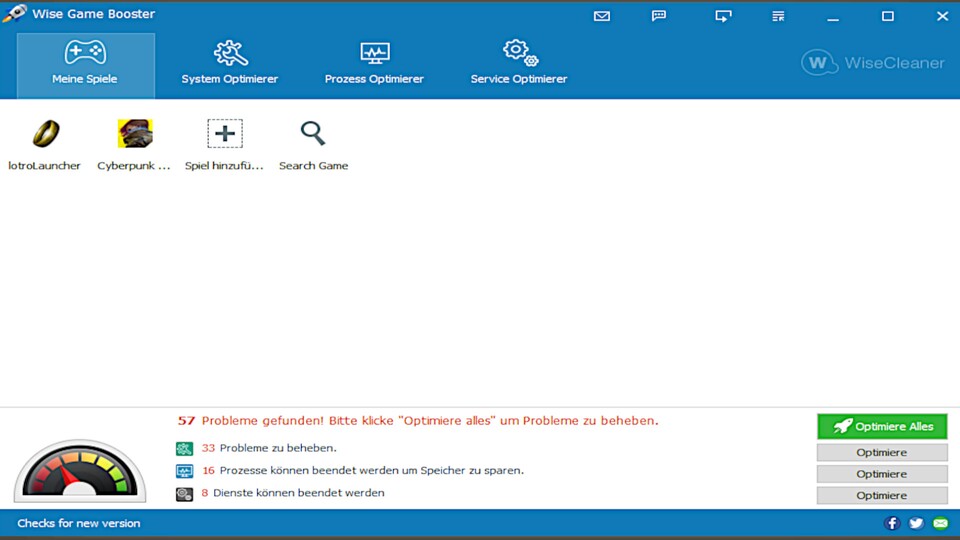Screen dimensions: 960x540
Task: Switch to the System Optimierer tab
Action: (230, 64)
